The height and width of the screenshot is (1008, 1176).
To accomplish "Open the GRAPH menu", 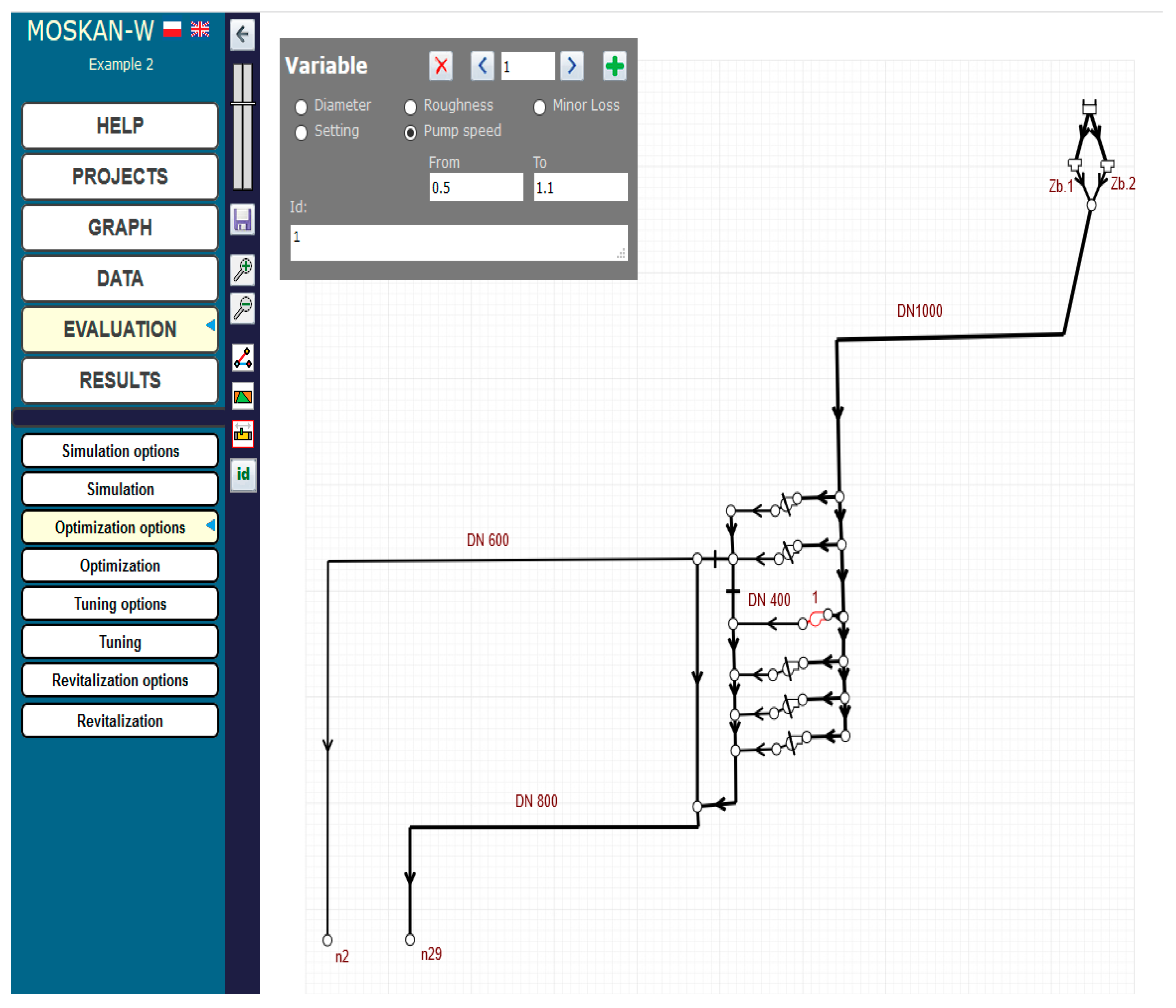I will (120, 228).
